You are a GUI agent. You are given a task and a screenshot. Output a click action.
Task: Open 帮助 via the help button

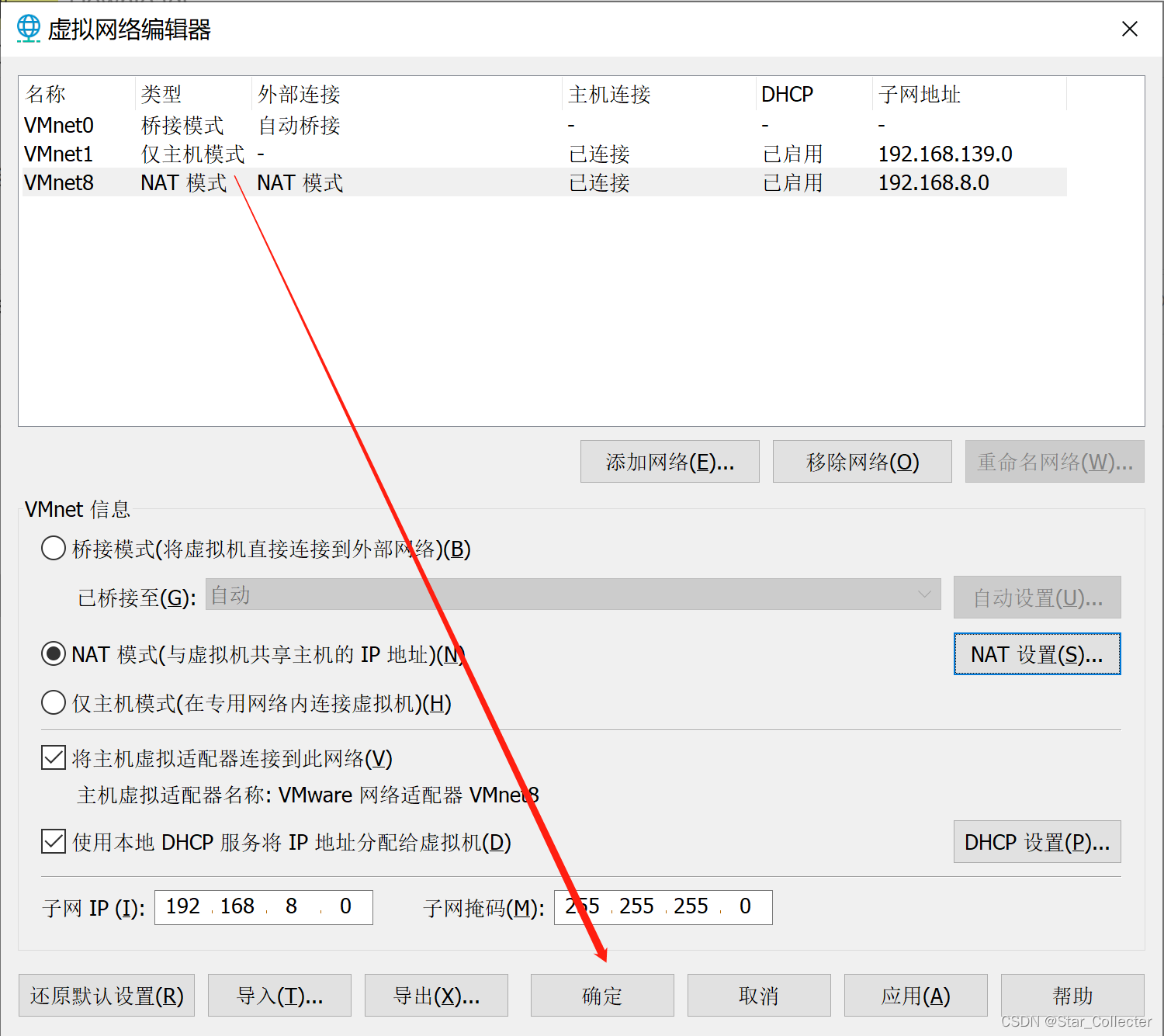[1072, 996]
